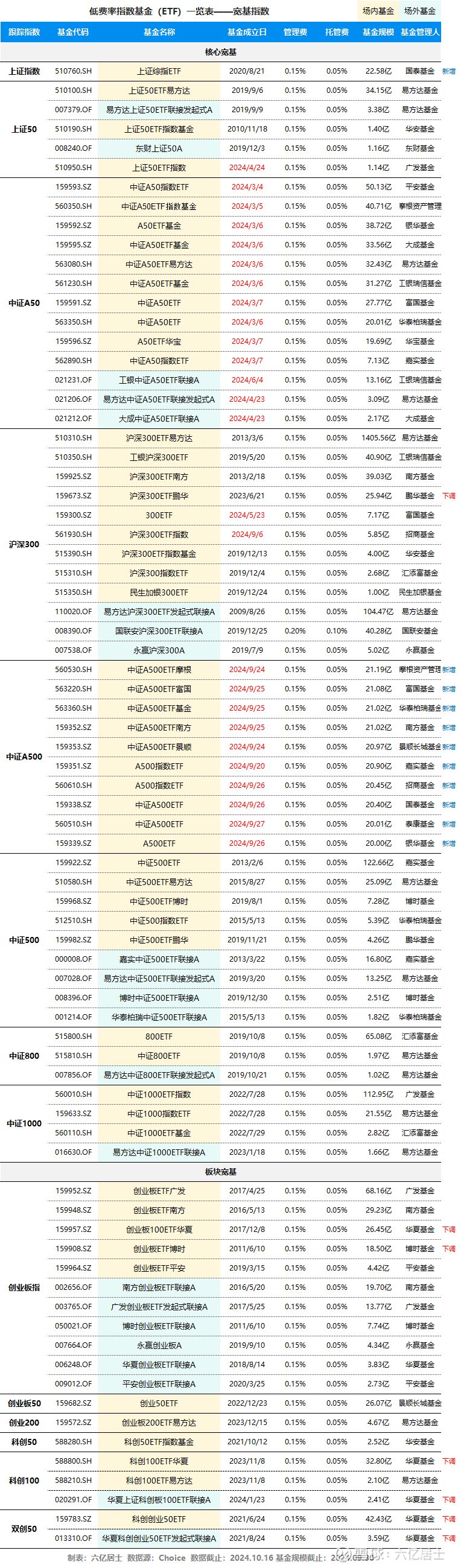Click the 创业200 index label
The image size is (458, 1568).
pos(24,1423)
